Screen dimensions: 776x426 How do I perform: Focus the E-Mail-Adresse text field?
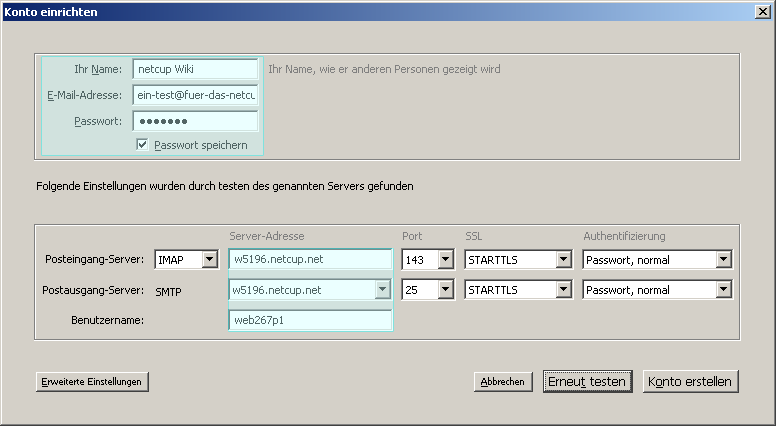click(195, 95)
